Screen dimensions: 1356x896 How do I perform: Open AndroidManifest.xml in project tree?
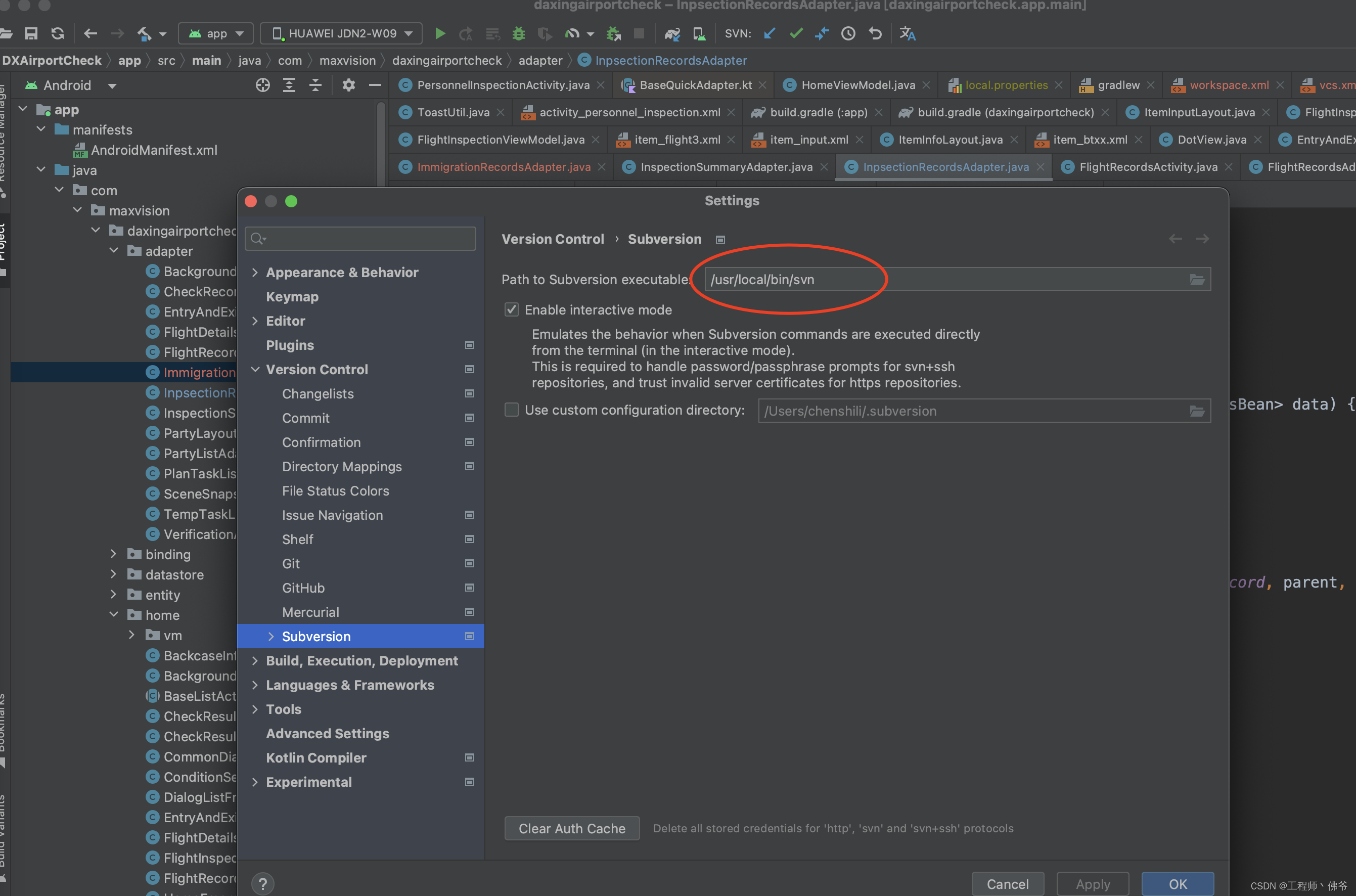click(154, 150)
